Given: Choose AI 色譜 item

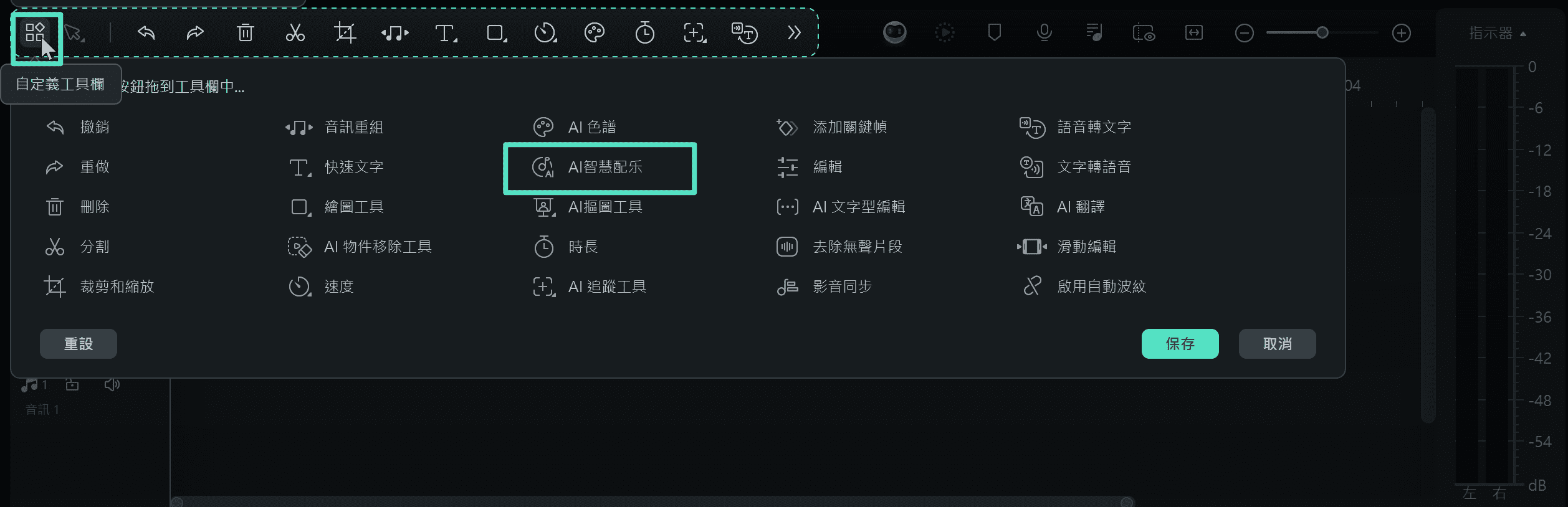Looking at the screenshot, I should (575, 127).
